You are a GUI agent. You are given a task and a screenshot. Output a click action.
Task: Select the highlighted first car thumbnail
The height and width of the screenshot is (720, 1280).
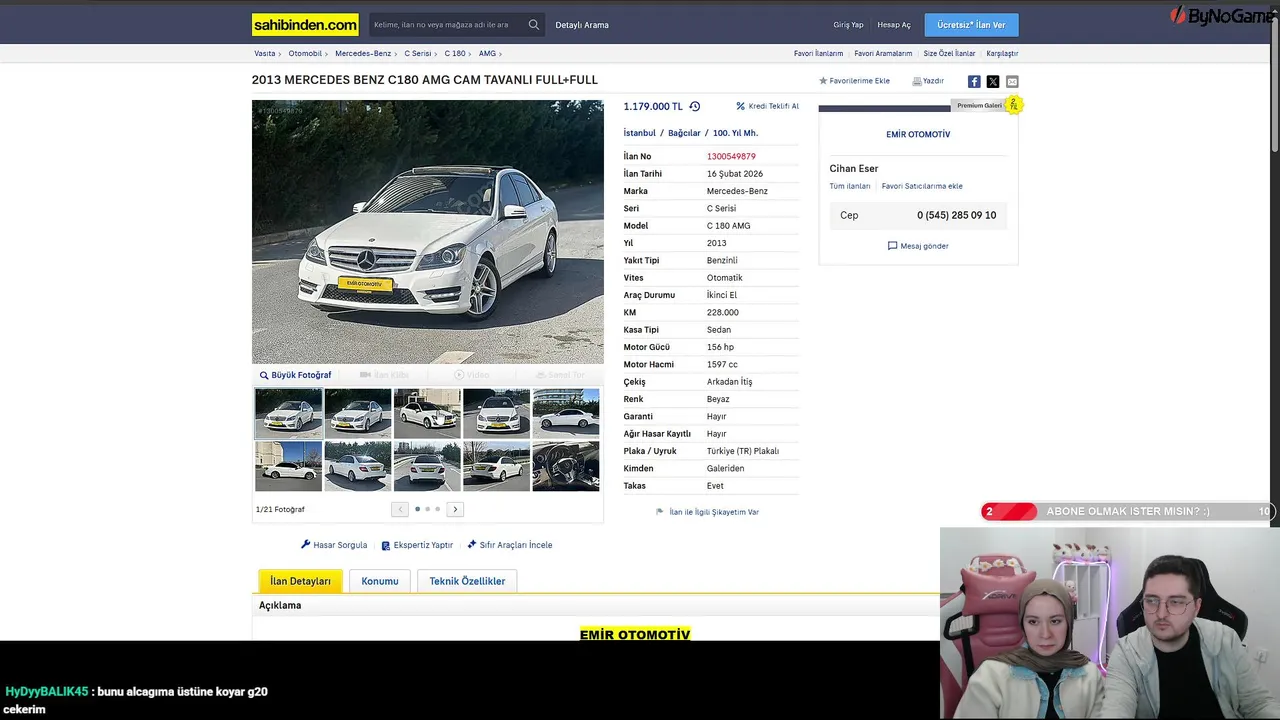tap(288, 413)
